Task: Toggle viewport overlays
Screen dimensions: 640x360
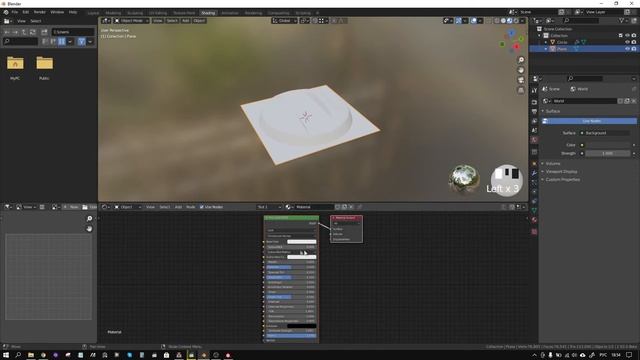Action: (473, 20)
